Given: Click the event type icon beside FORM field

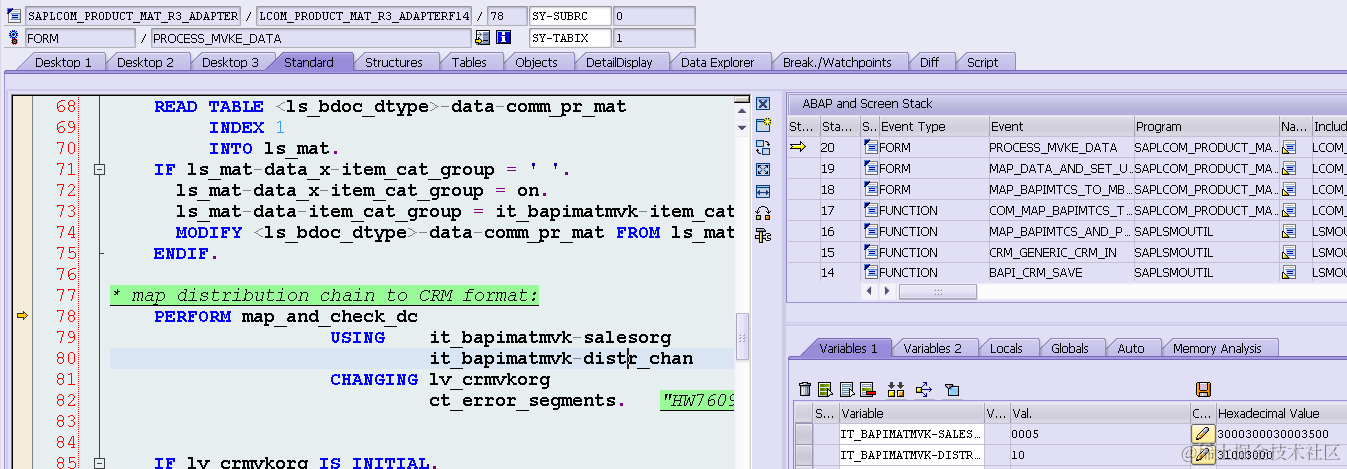Looking at the screenshot, I should pos(14,38).
